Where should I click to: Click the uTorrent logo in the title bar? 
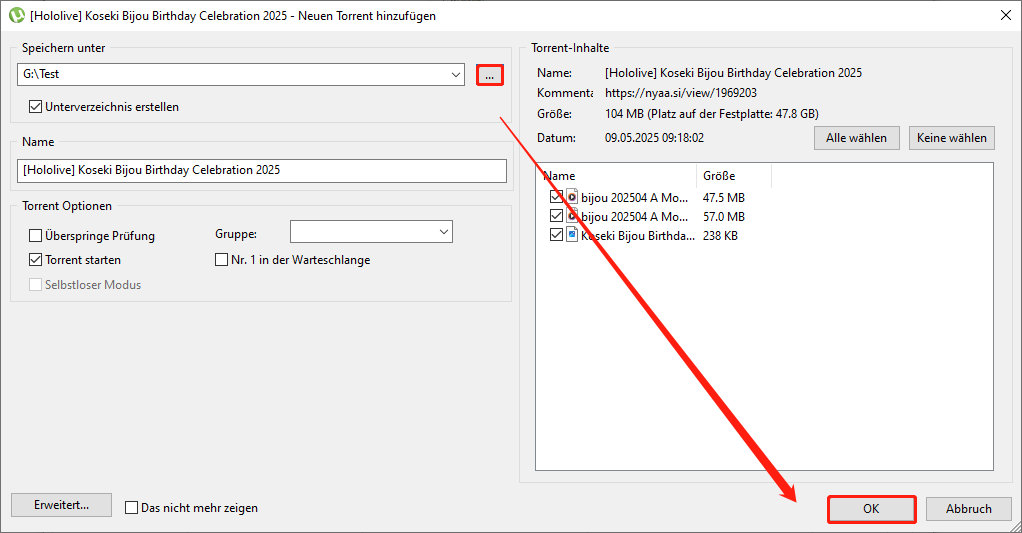(16, 16)
